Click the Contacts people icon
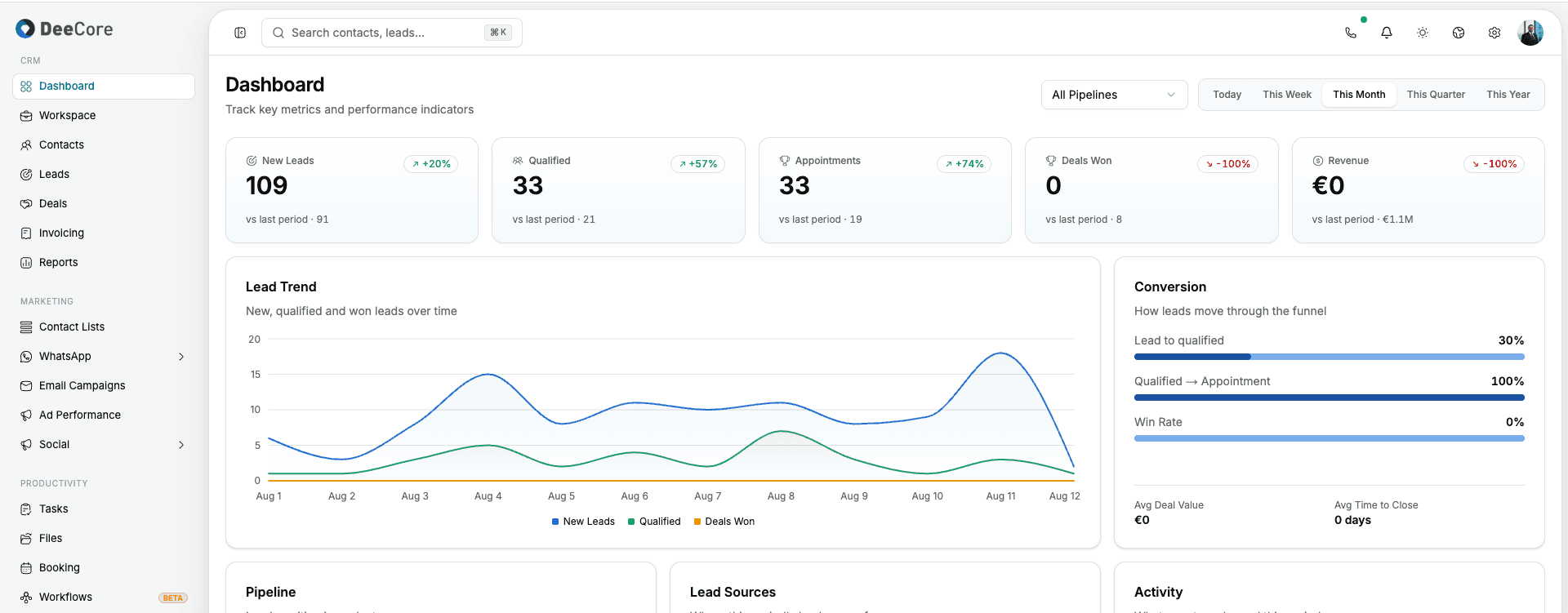The width and height of the screenshot is (1568, 613). 26,145
